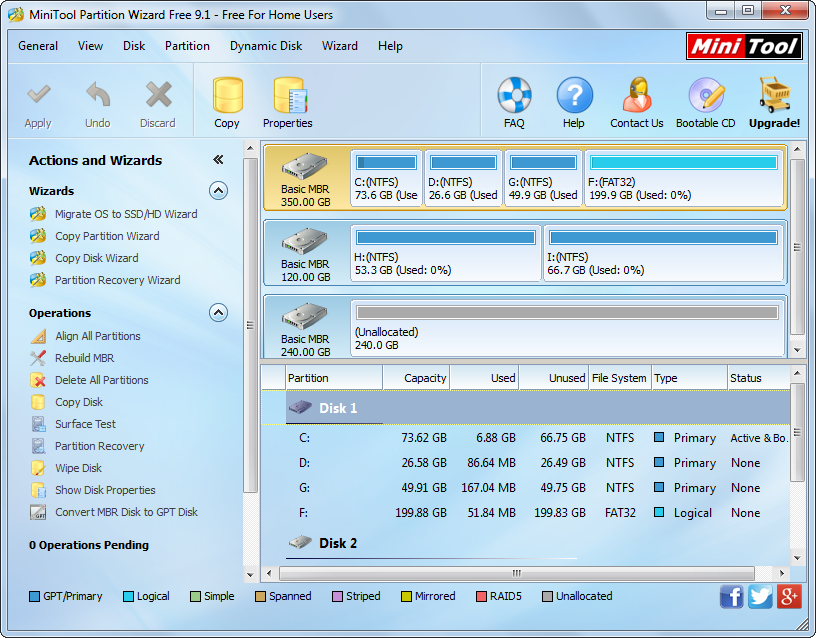
Task: Click the Surface Test icon
Action: (38, 424)
